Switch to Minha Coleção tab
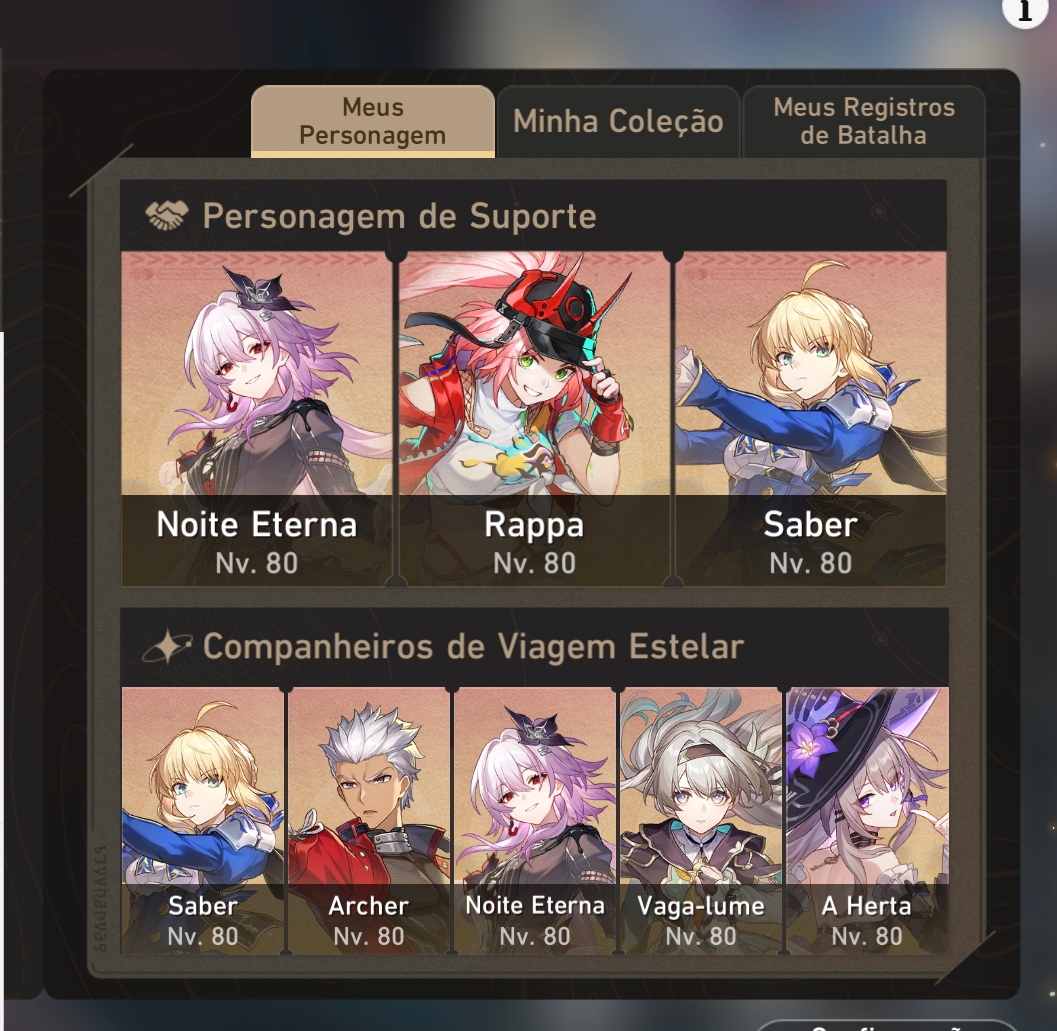 [618, 121]
